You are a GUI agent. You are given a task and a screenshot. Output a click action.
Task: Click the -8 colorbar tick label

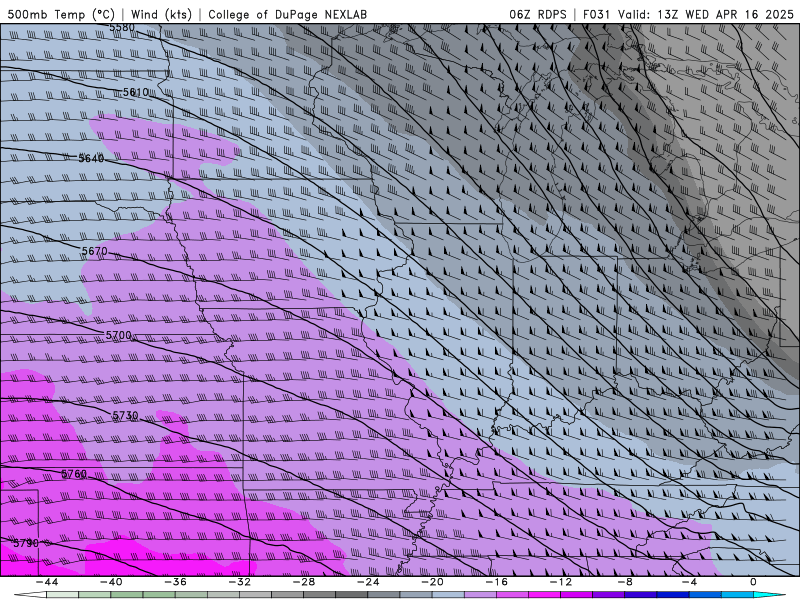(x=625, y=582)
